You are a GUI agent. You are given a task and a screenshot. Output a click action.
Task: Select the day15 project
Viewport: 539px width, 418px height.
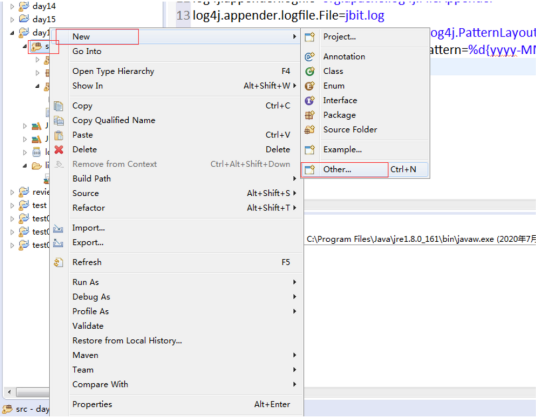click(x=44, y=19)
